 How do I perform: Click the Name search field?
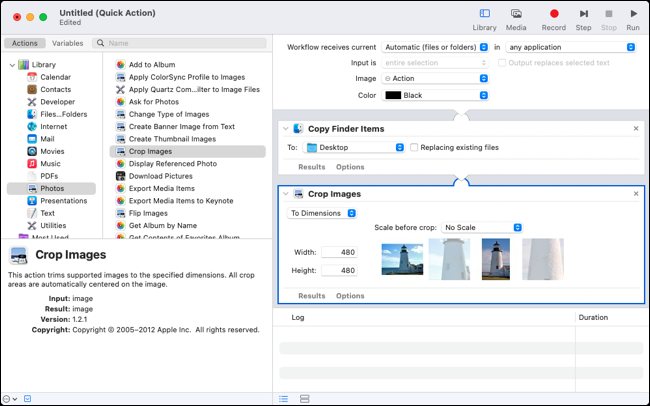coord(179,43)
